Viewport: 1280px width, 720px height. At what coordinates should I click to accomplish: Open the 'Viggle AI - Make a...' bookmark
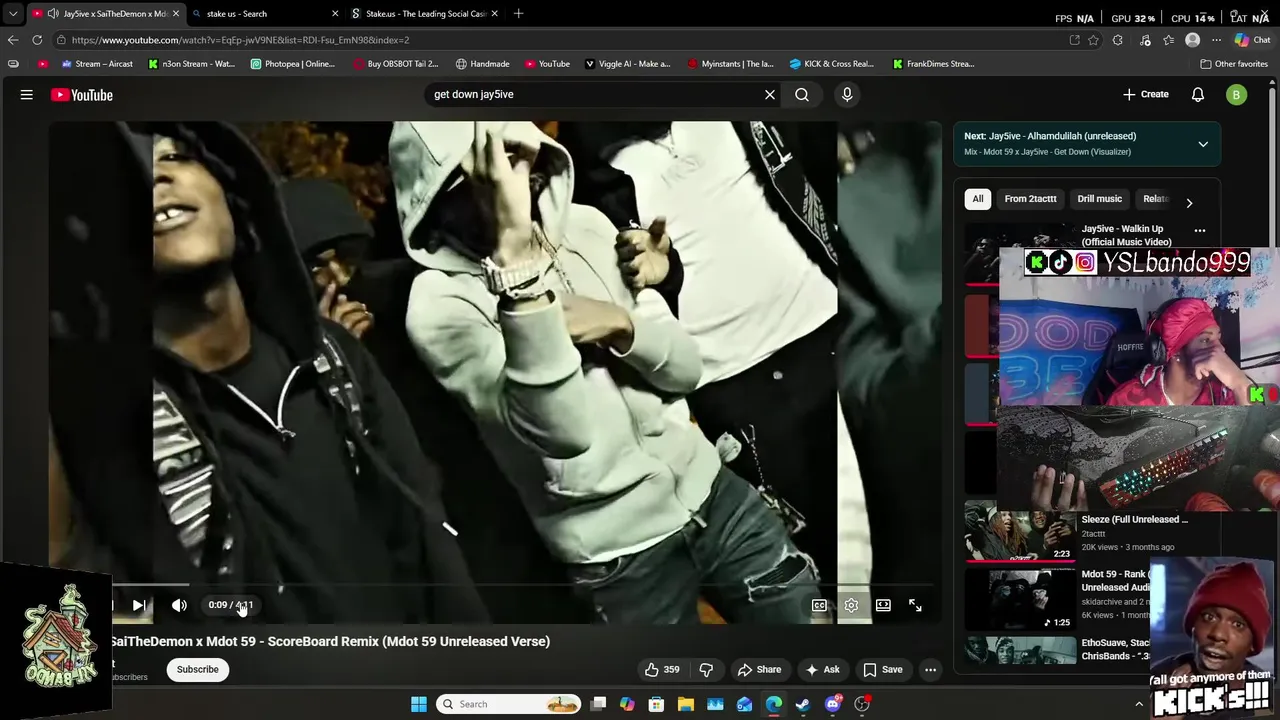627,64
